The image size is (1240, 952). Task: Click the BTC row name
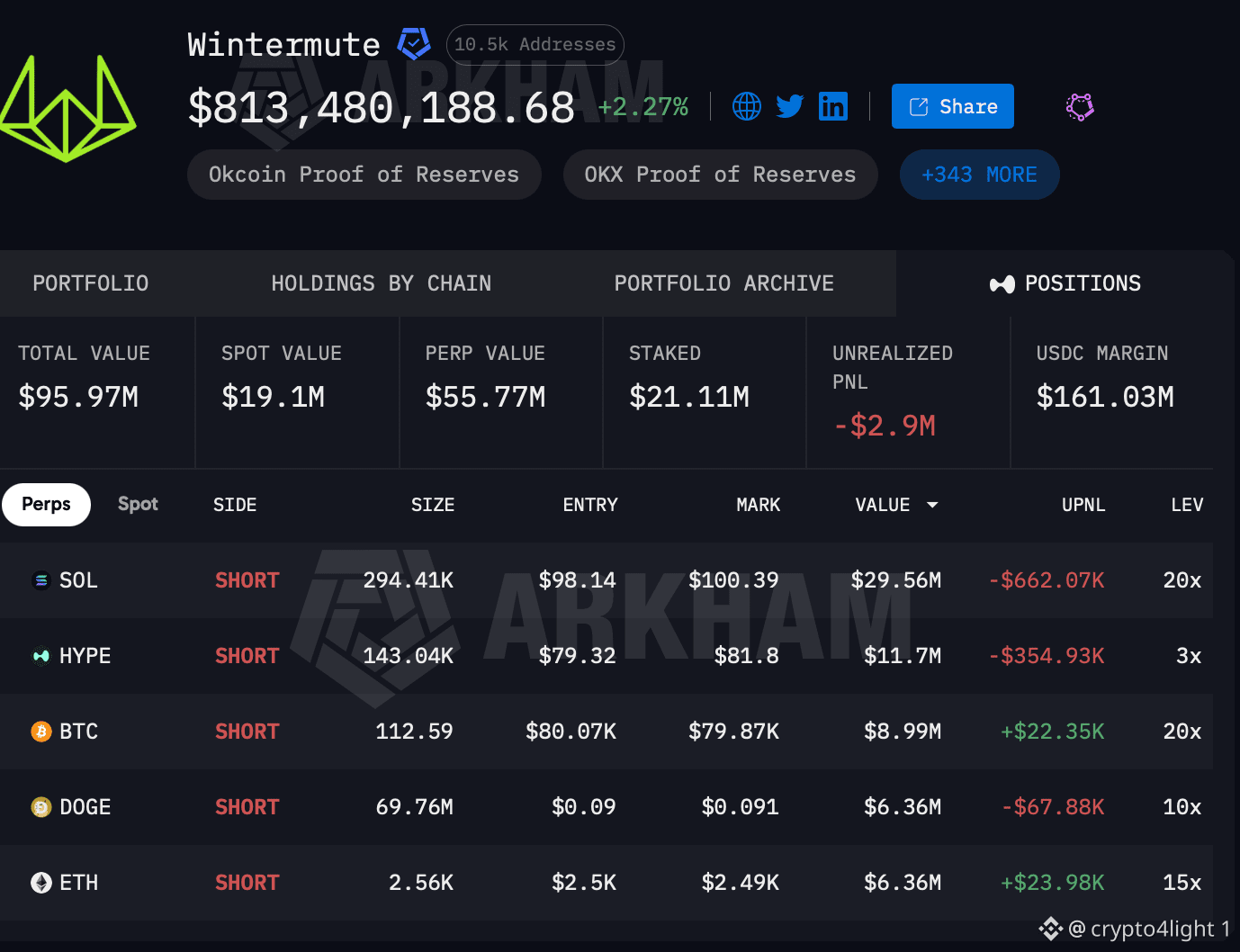click(78, 732)
